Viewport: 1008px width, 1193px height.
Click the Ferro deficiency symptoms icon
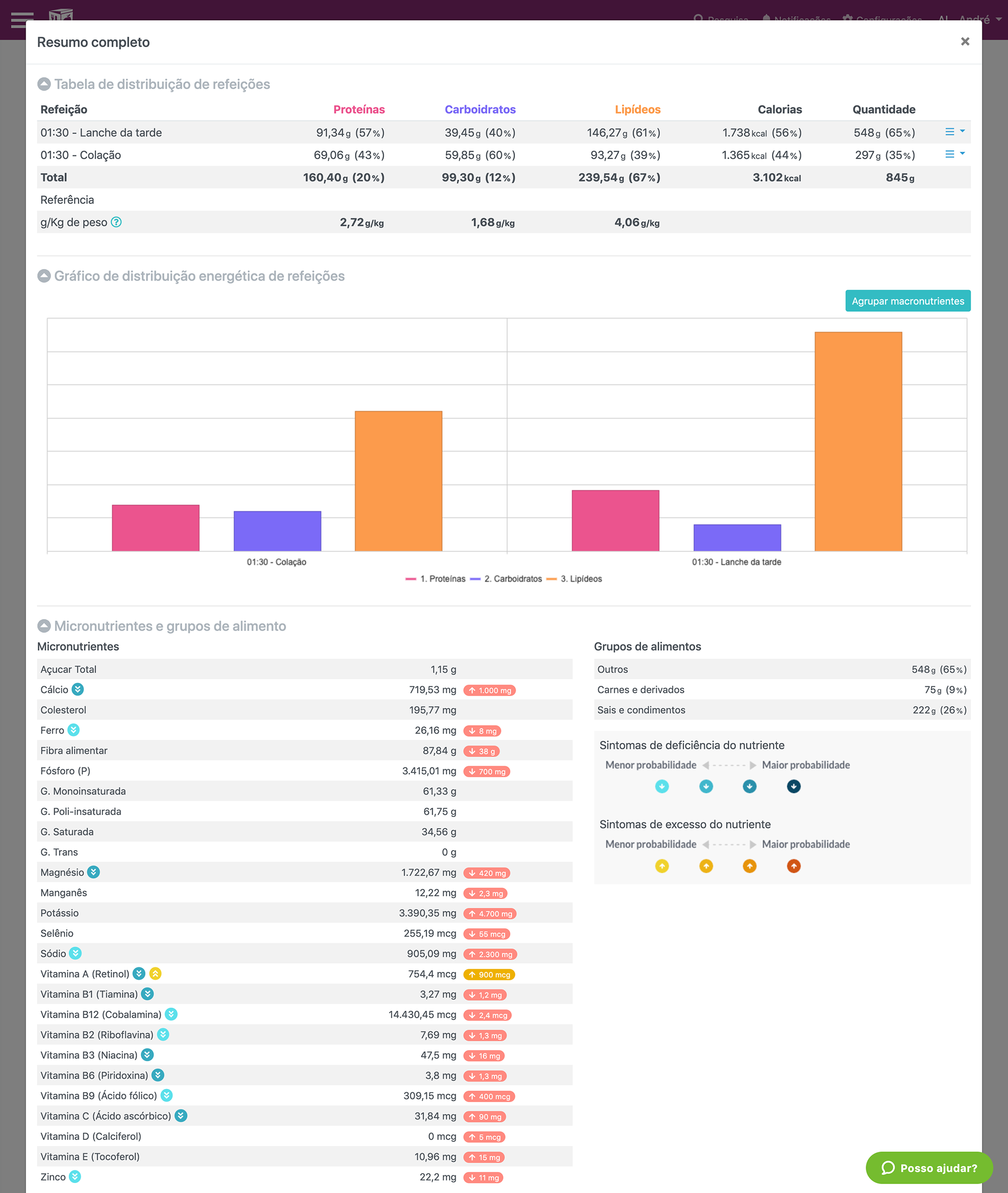pos(73,730)
